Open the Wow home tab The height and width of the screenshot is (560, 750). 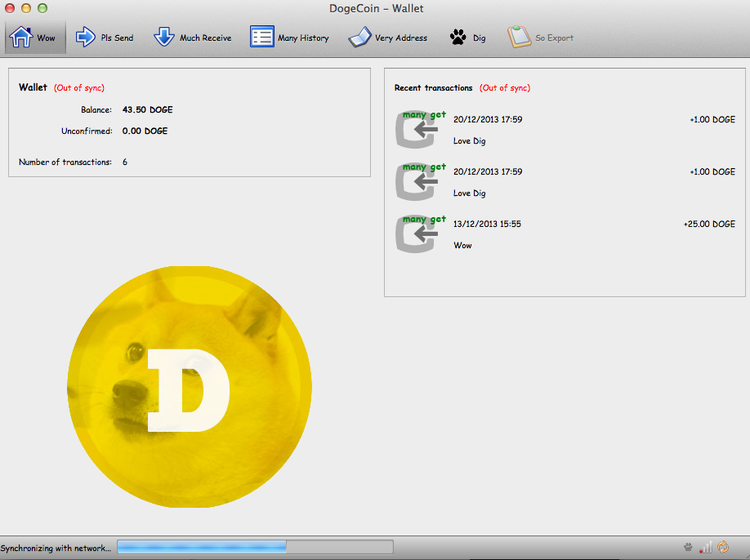point(35,37)
